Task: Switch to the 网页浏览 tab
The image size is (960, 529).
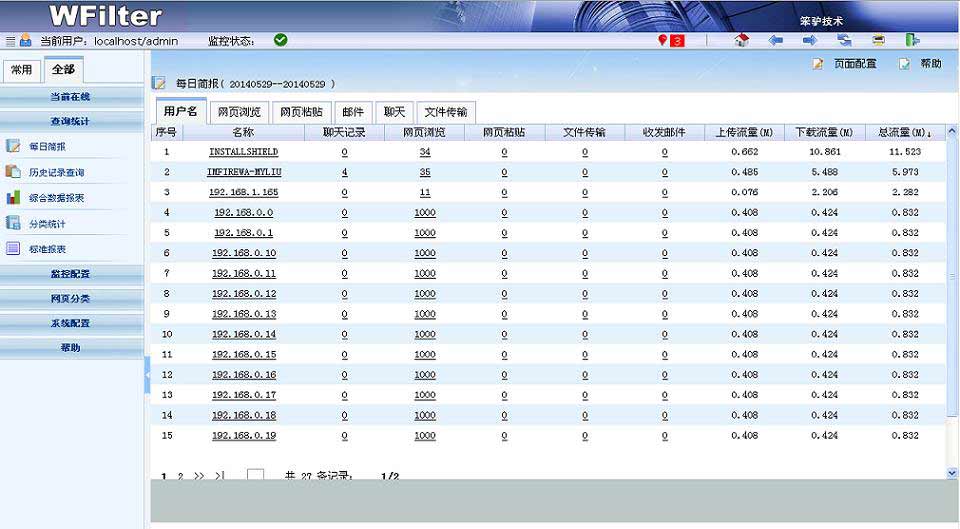Action: pyautogui.click(x=239, y=112)
